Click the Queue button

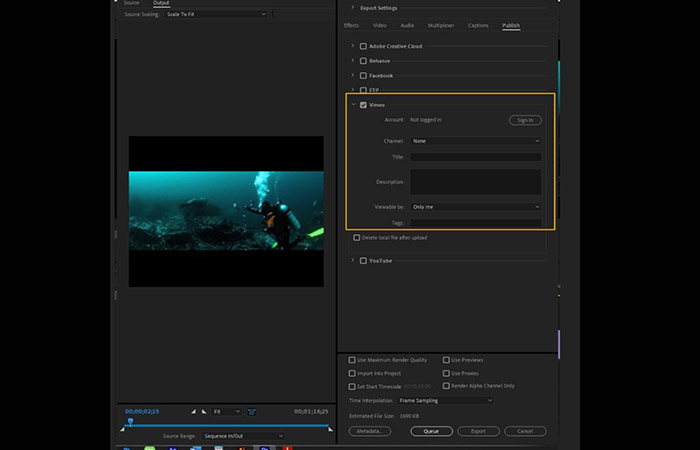pyautogui.click(x=431, y=431)
